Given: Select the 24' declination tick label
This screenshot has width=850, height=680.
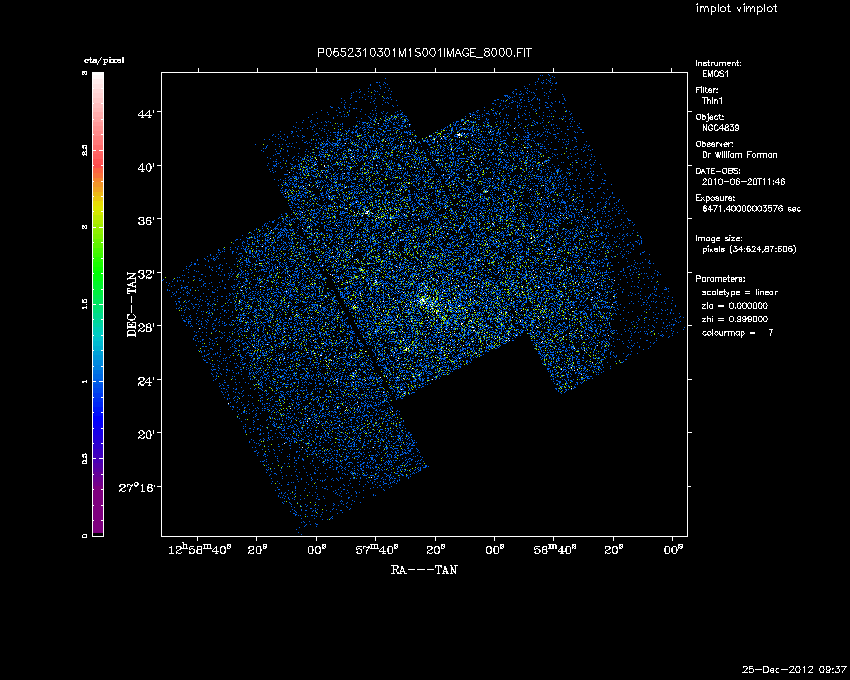Looking at the screenshot, I should (146, 381).
